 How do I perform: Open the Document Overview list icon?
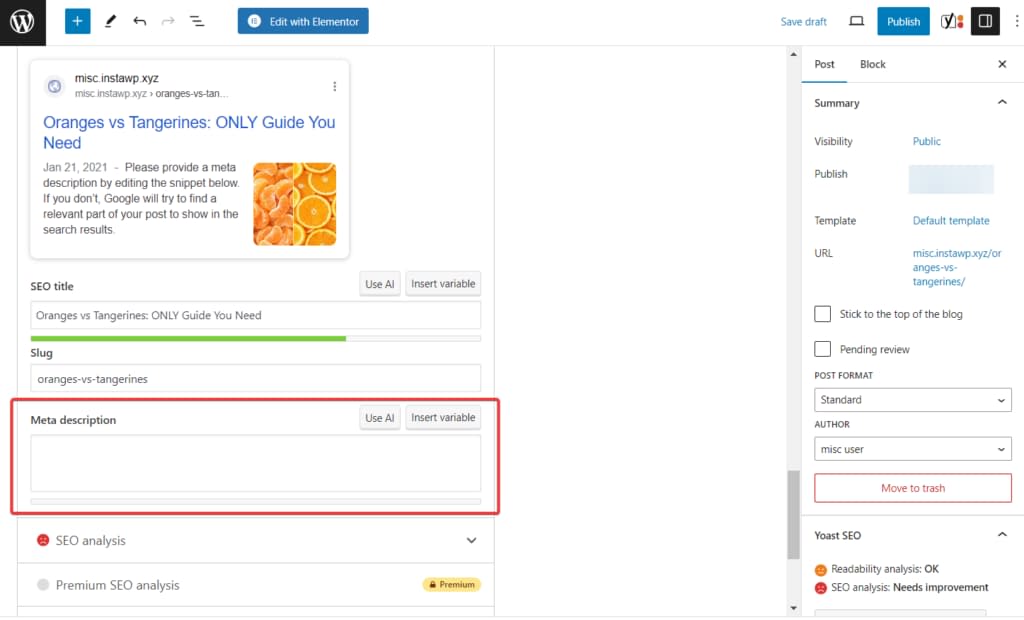[x=197, y=20]
